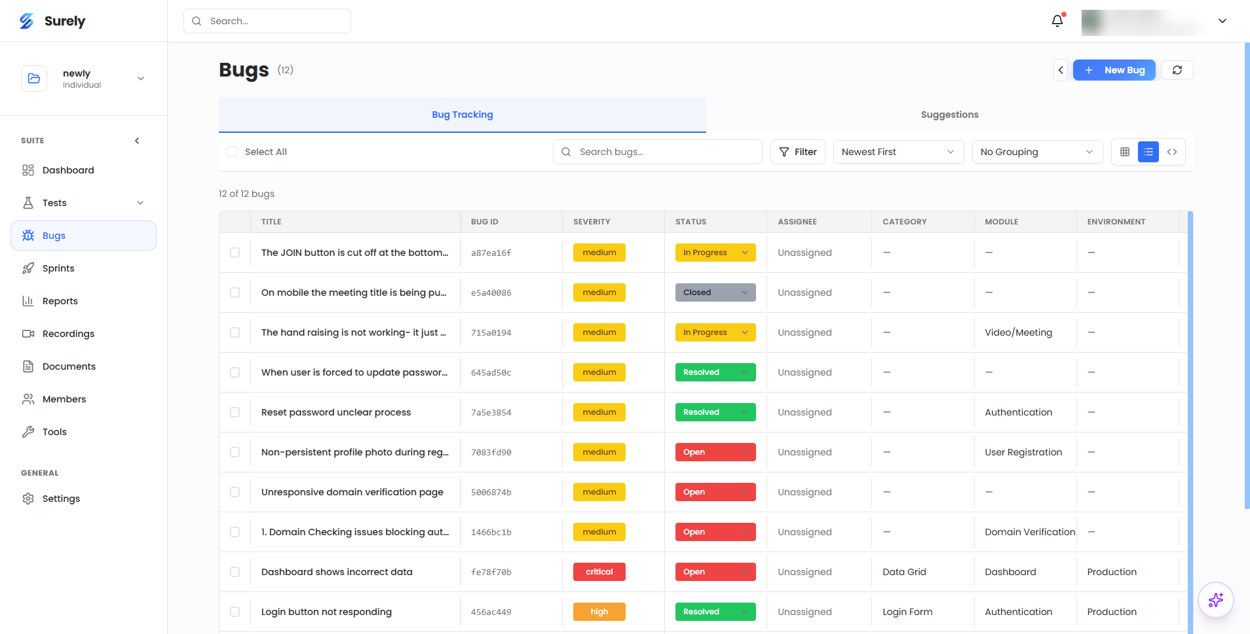
Task: Create a New Bug
Action: point(1114,70)
